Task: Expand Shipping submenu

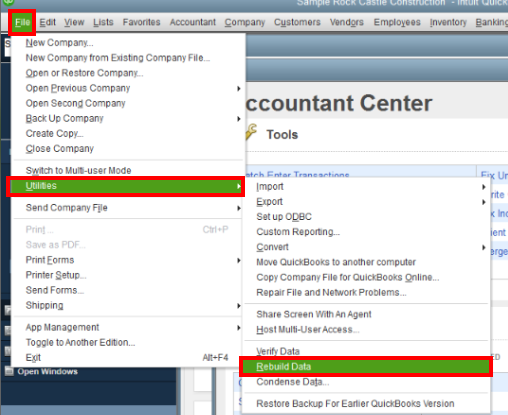Action: [x=127, y=305]
